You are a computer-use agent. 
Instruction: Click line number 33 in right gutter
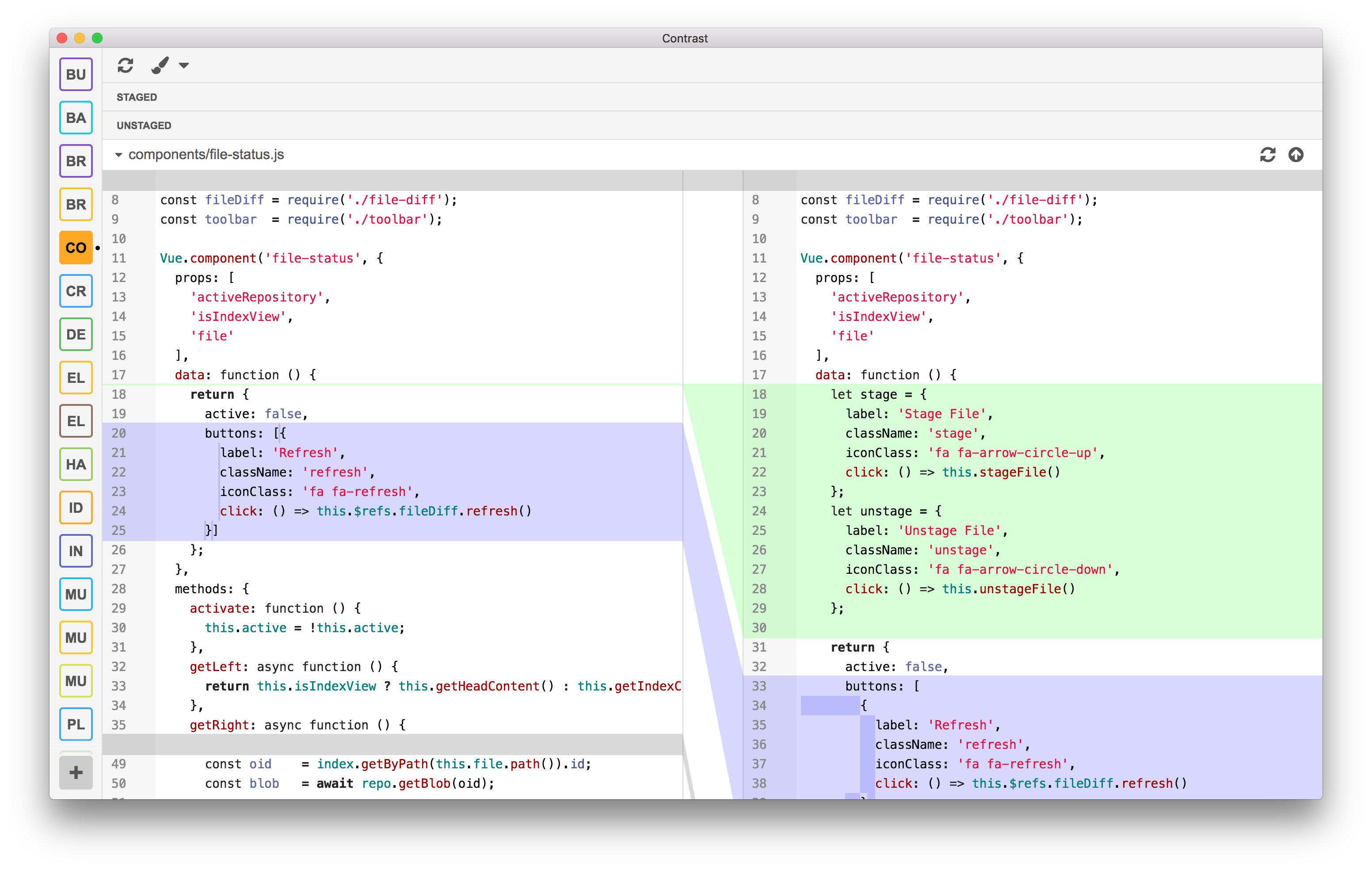759,685
